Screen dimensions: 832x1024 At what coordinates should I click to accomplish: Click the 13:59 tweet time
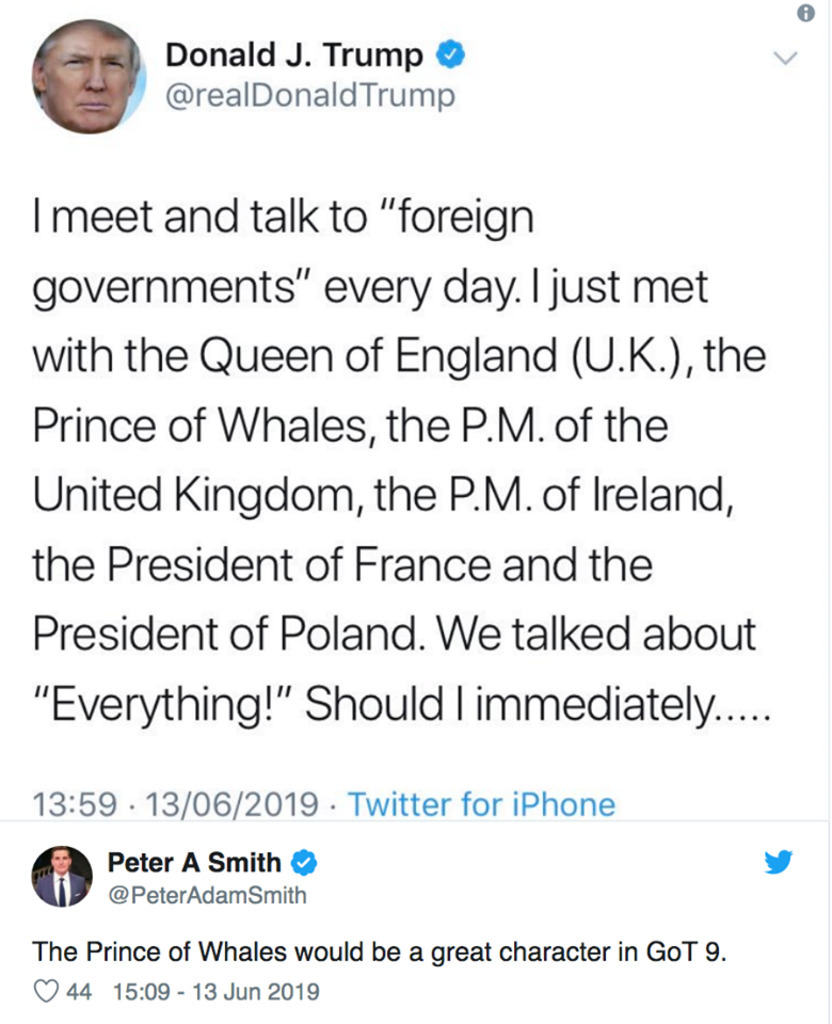click(75, 803)
